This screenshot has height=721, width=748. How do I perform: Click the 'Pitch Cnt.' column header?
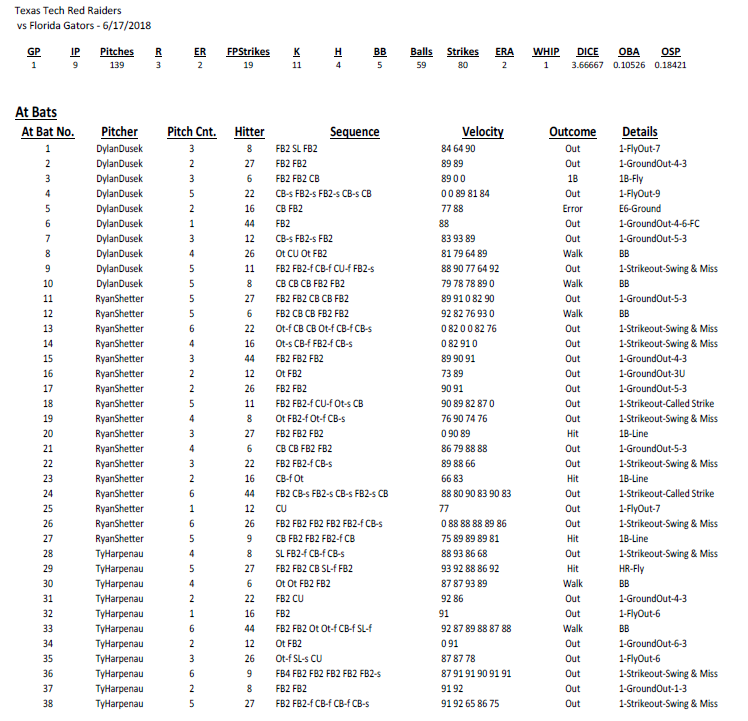coord(192,132)
